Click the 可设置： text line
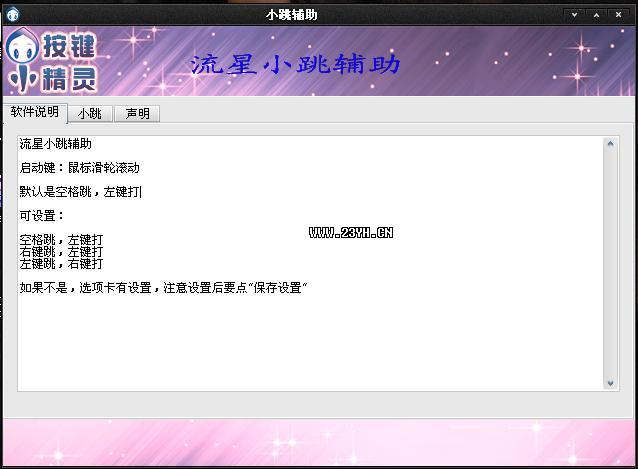 coord(42,216)
